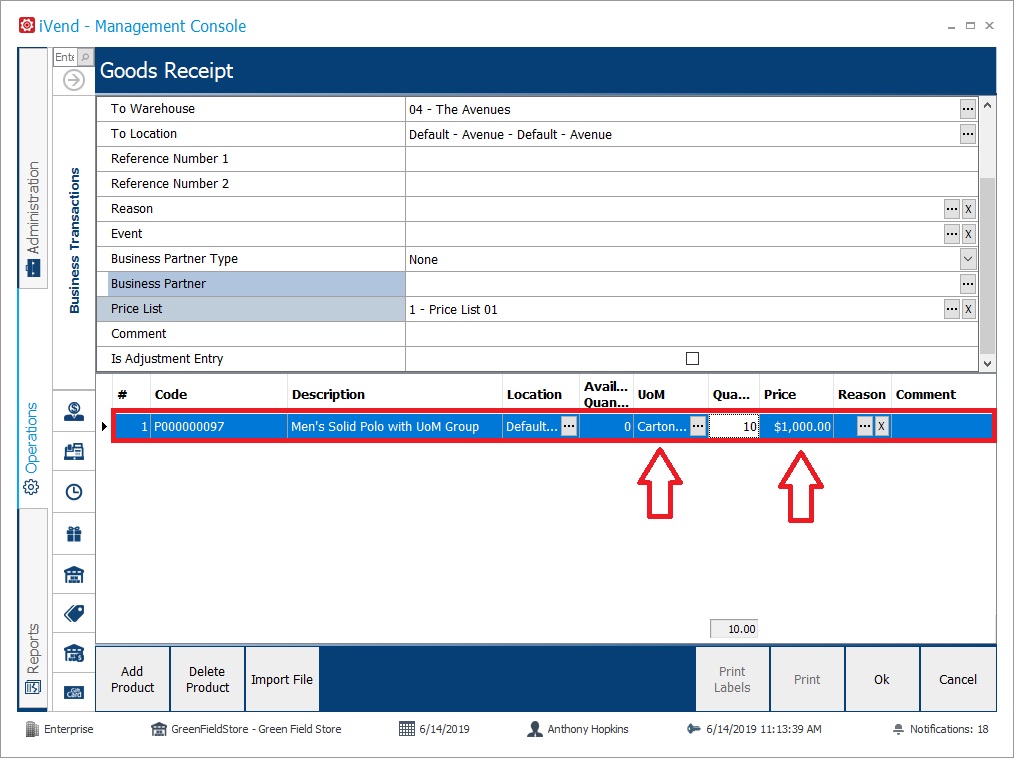Click the scrollbar down arrow
This screenshot has width=1015, height=758.
click(x=987, y=364)
